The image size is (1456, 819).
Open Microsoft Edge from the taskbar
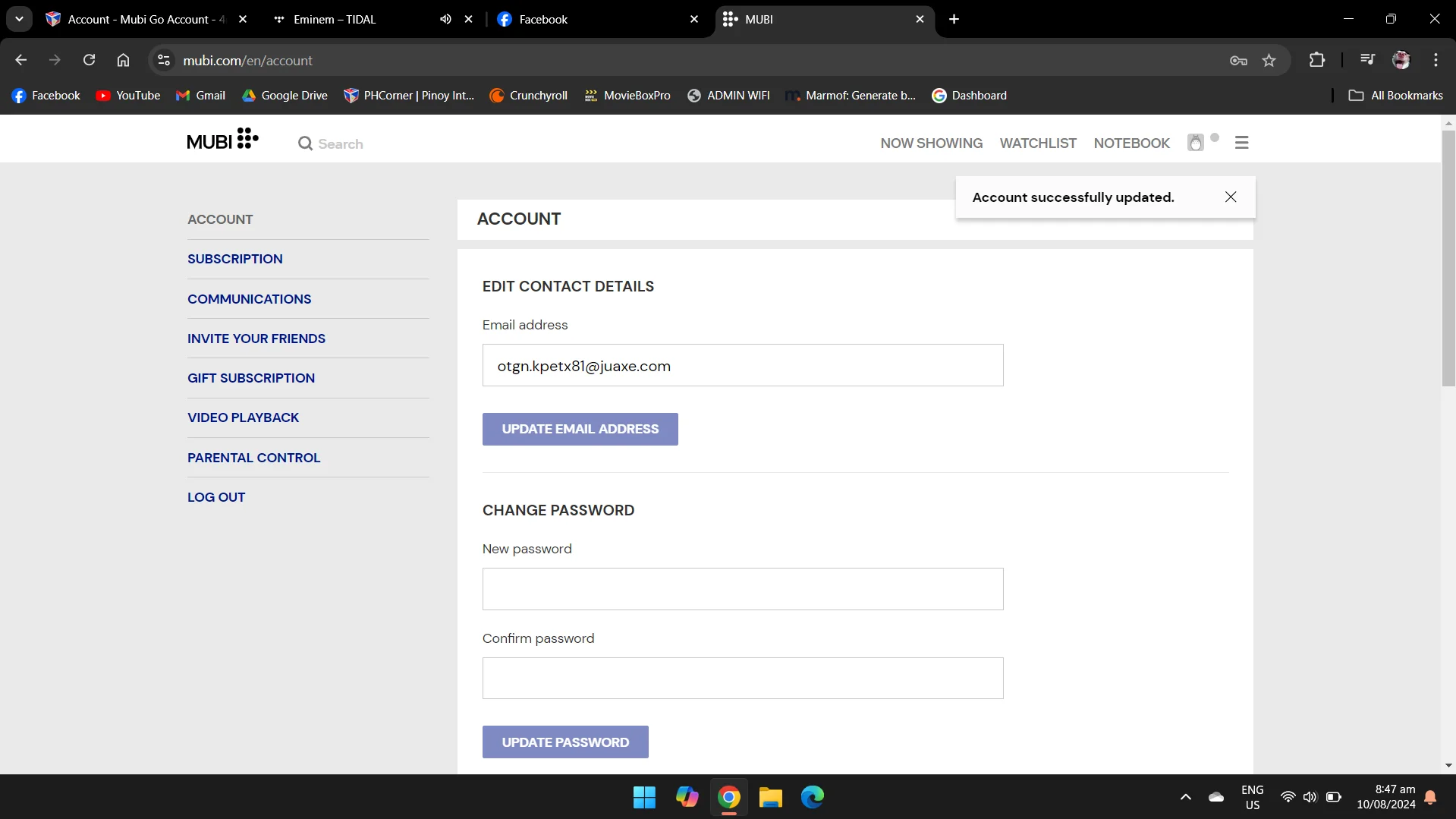[x=812, y=797]
